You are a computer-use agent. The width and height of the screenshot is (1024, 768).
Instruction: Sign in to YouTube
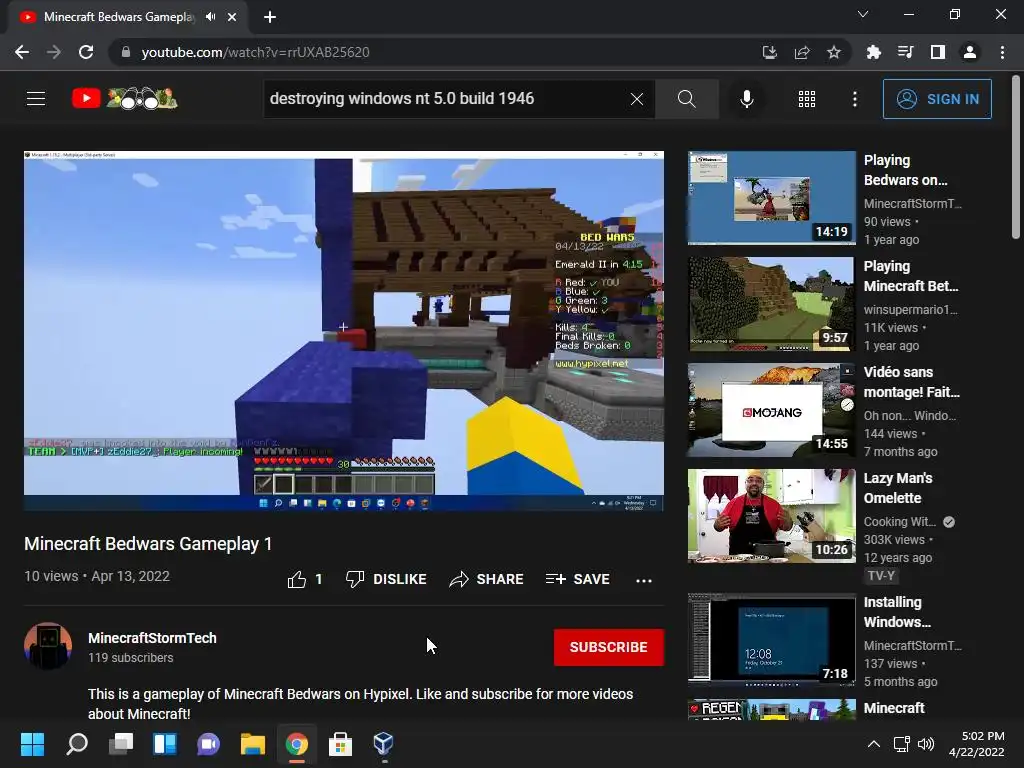[x=937, y=99]
